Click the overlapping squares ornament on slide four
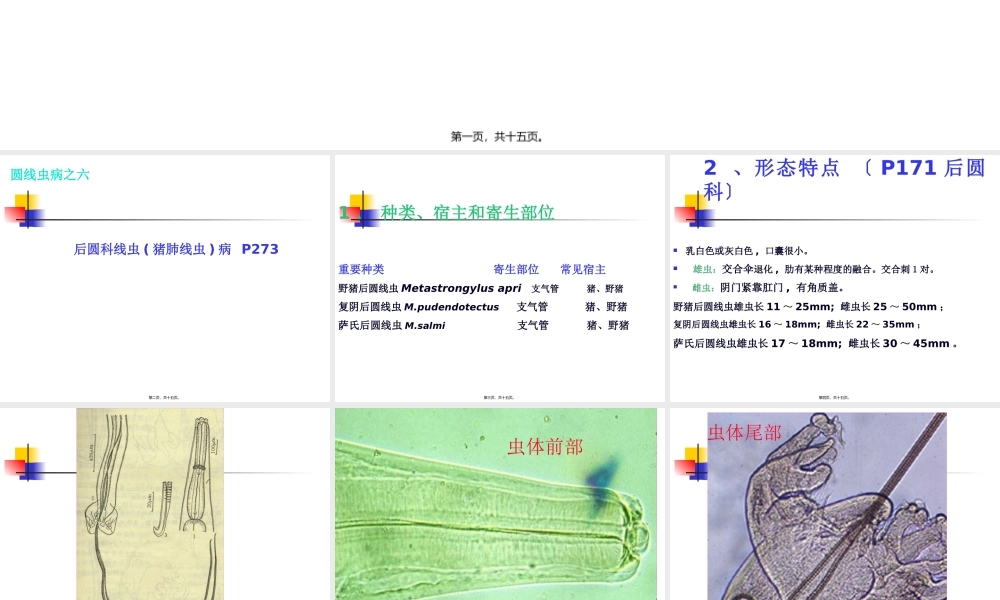 coord(27,465)
